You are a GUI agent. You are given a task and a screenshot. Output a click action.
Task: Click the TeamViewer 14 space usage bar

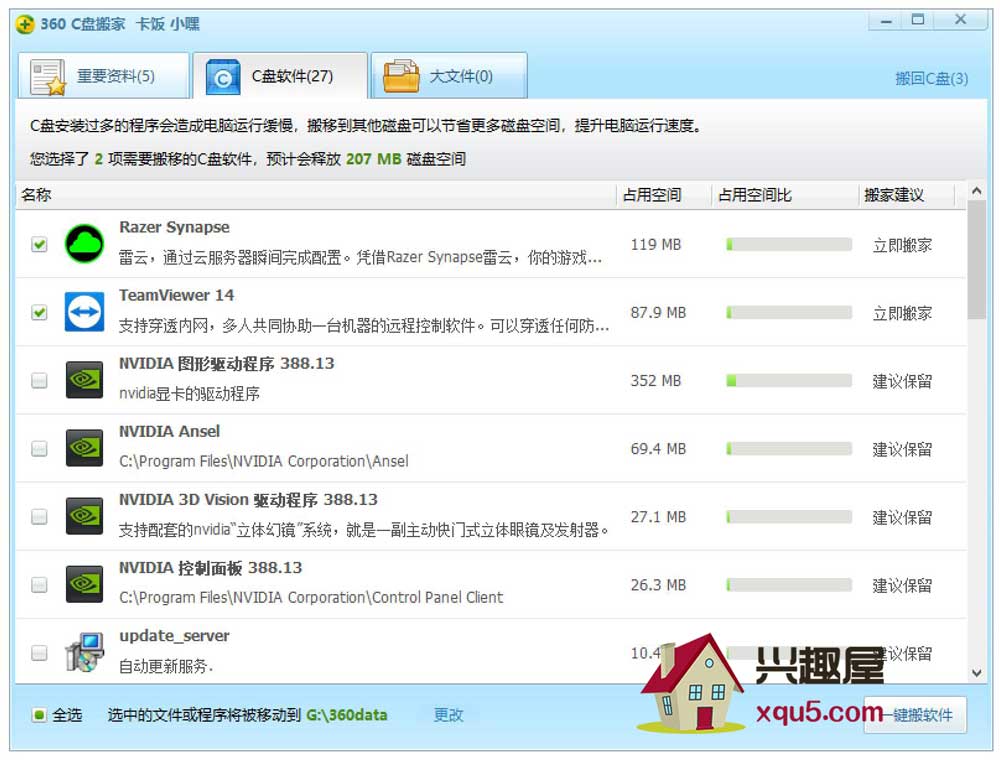pyautogui.click(x=789, y=313)
